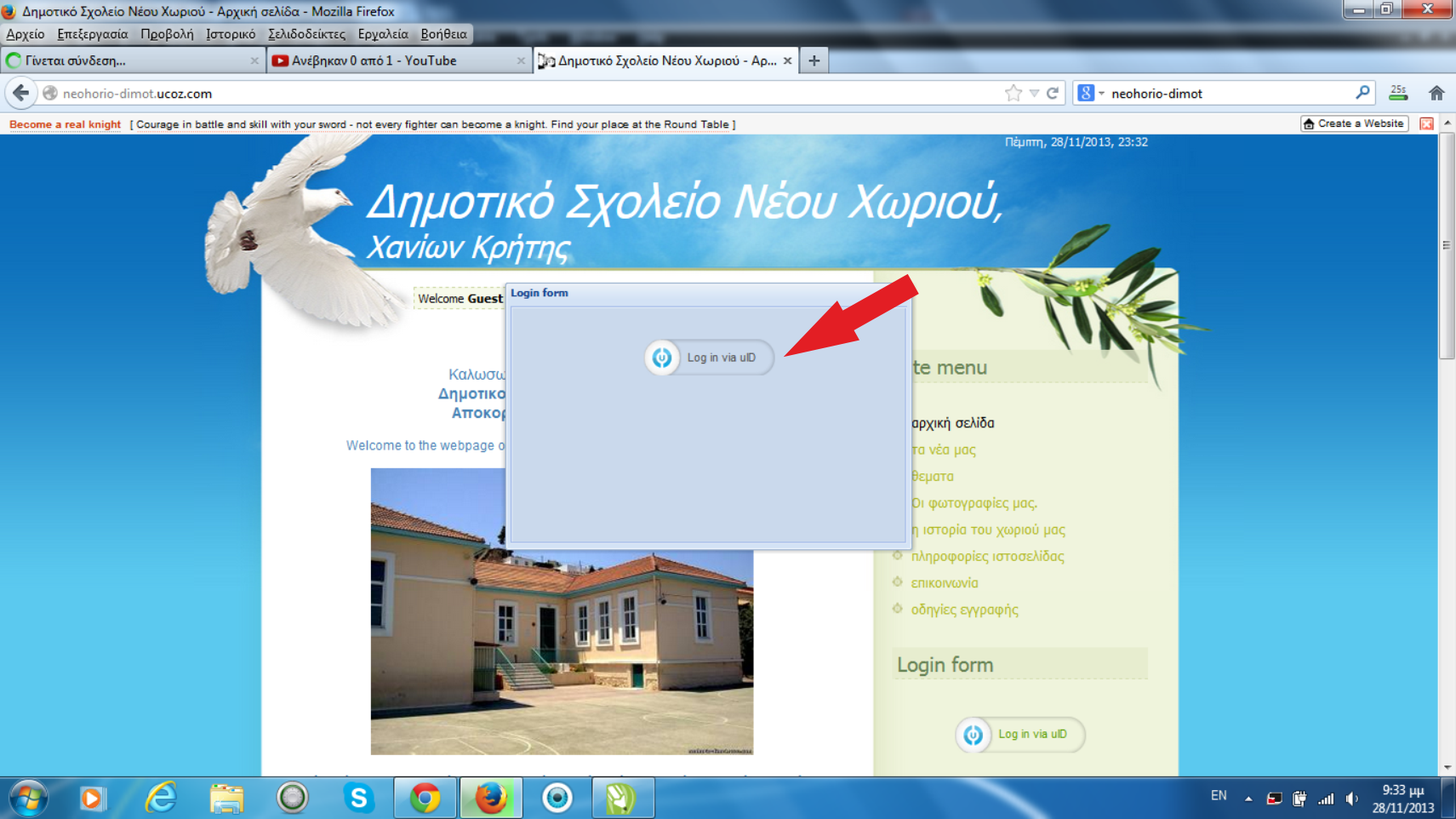This screenshot has width=1456, height=819.
Task: Click the EN language indicator
Action: [1219, 796]
